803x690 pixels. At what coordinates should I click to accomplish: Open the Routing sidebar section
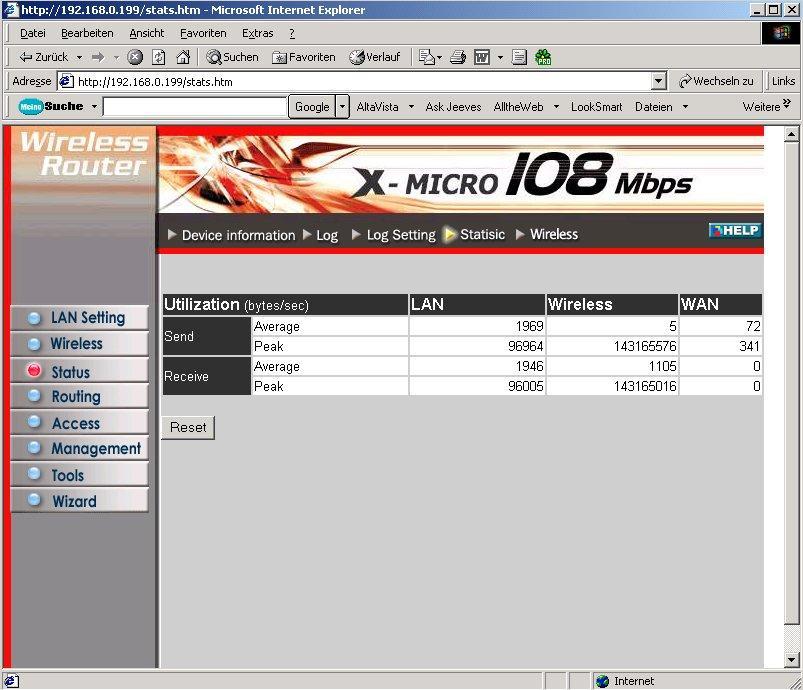pos(79,396)
